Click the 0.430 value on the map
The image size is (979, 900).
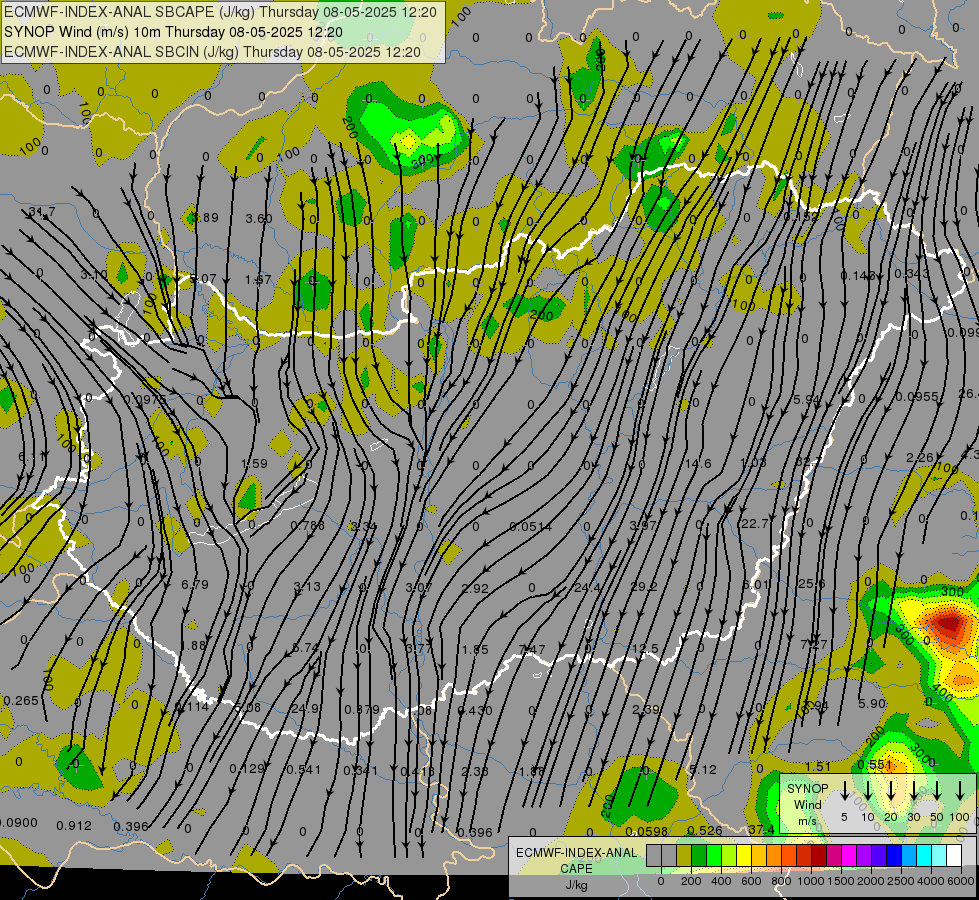475,711
